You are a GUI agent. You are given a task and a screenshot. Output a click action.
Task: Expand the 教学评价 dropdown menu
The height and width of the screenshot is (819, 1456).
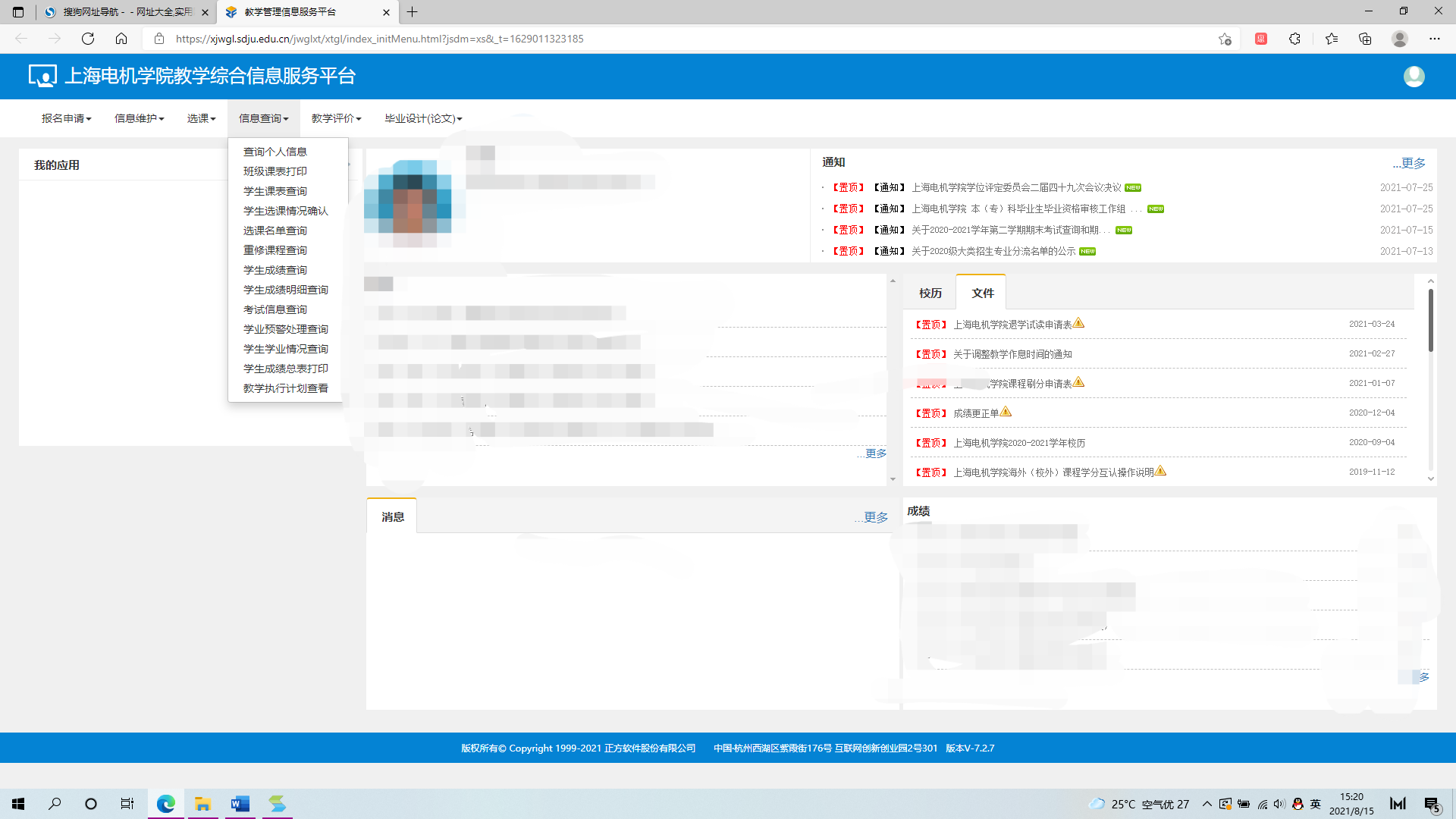click(x=336, y=118)
